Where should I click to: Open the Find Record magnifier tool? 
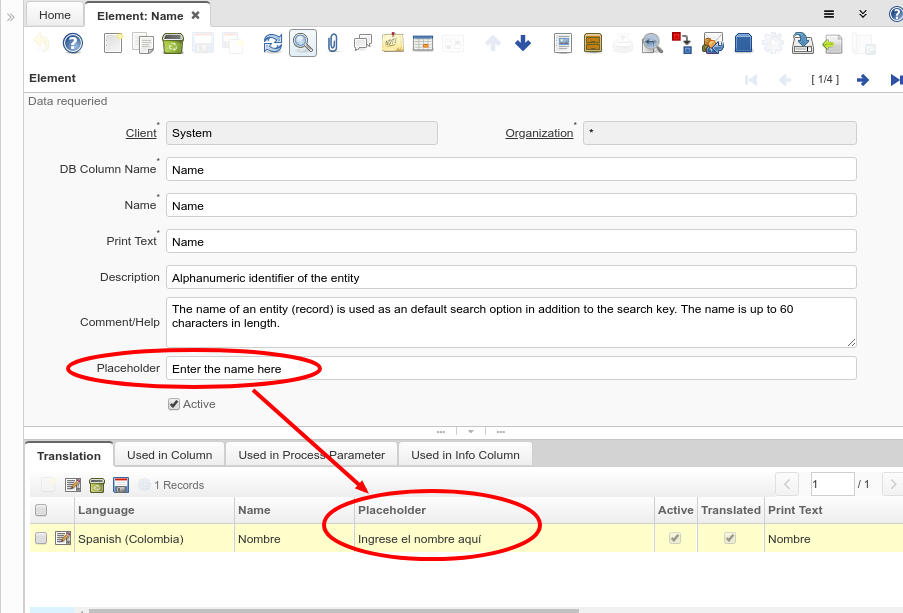click(x=303, y=43)
